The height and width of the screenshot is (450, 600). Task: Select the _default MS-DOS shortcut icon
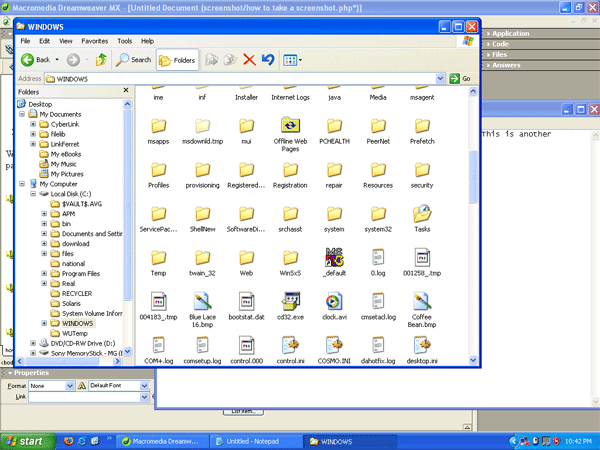click(x=334, y=257)
